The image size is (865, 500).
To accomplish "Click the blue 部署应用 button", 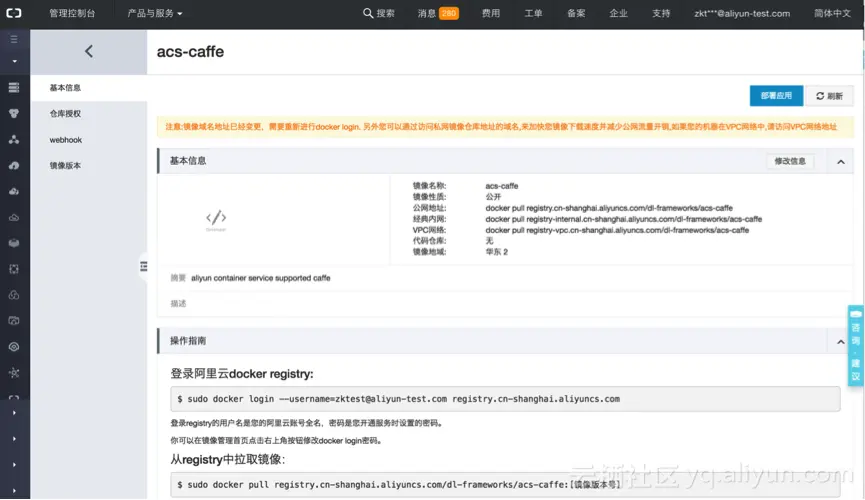I will tap(776, 96).
